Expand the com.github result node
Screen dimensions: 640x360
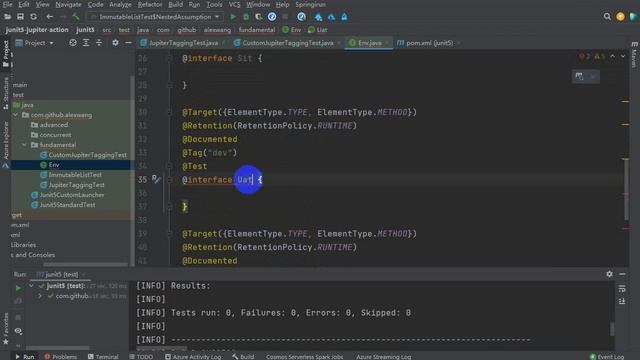pos(40,296)
